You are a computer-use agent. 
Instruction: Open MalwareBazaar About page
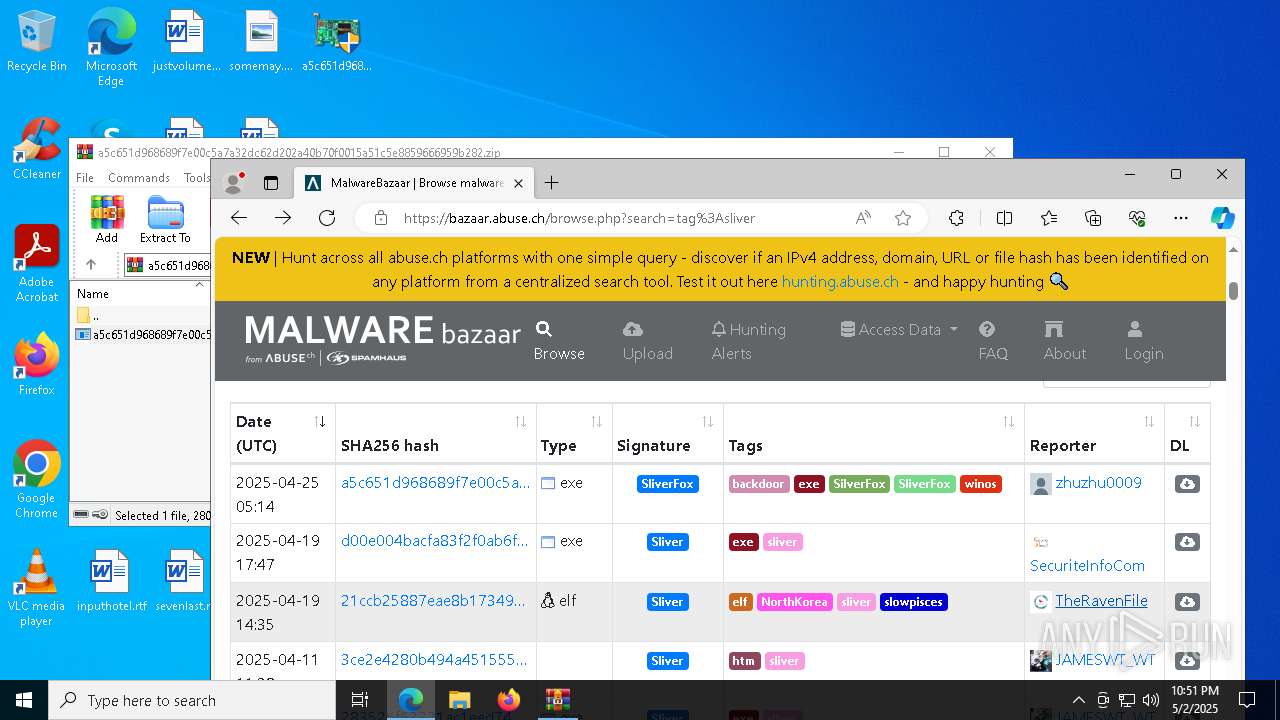tap(1064, 341)
